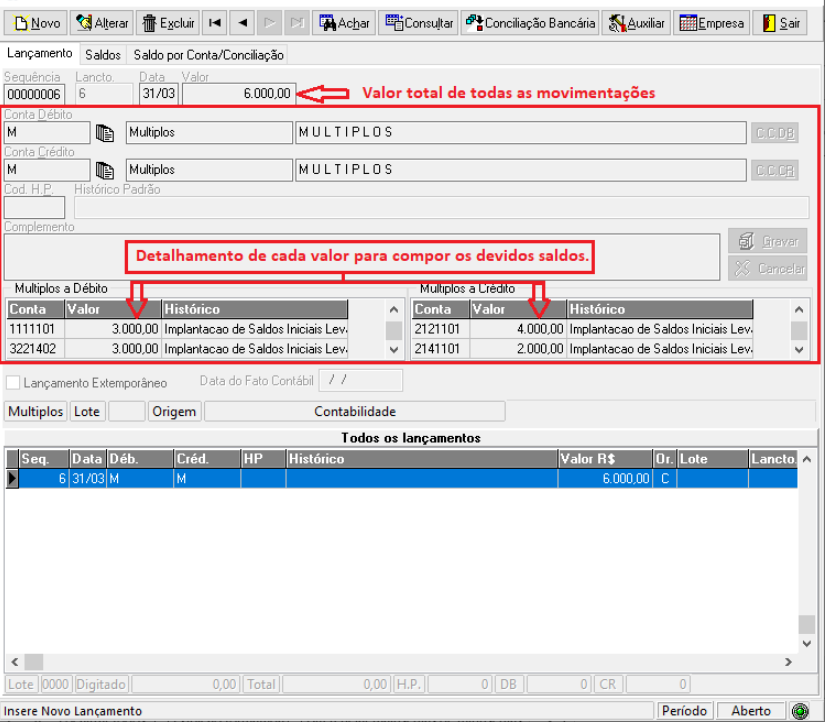Click the Lote 0000 status field
Viewport: 825px width, 723px height.
[x=55, y=684]
